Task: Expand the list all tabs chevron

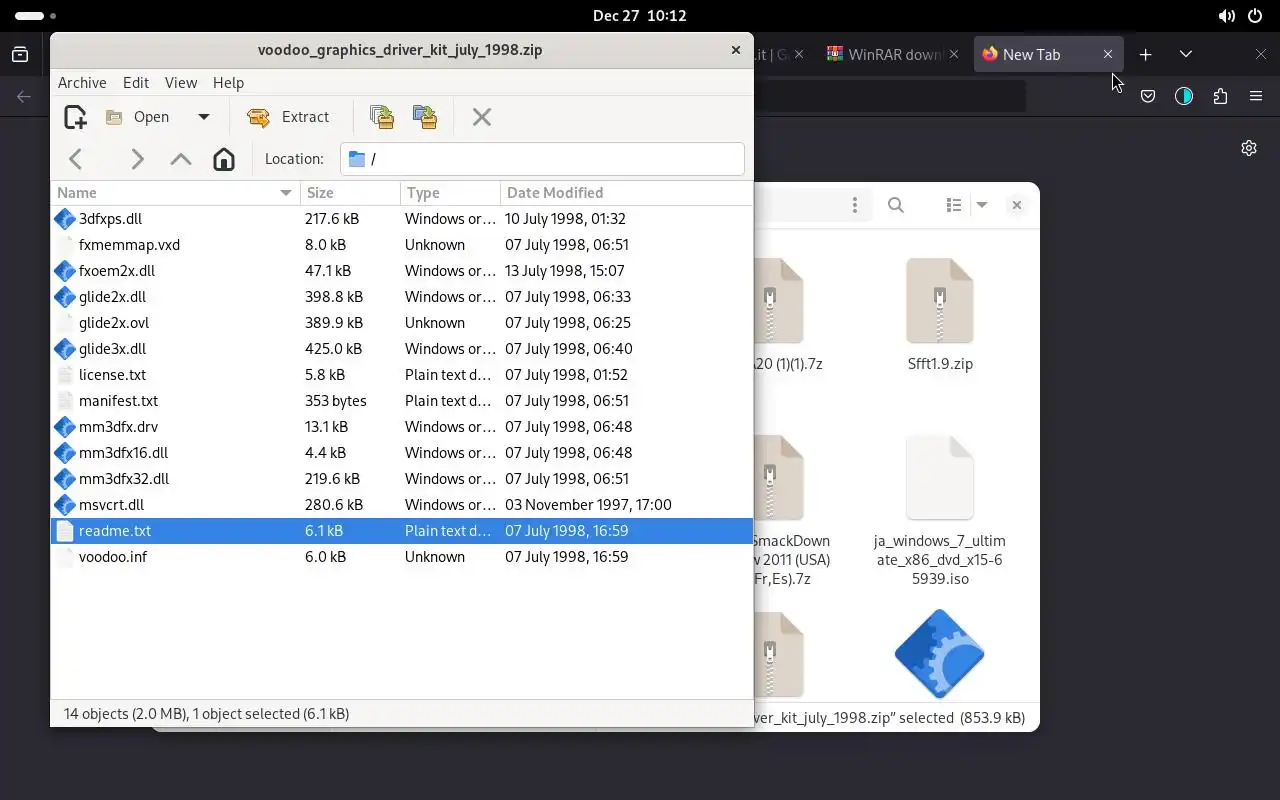Action: pyautogui.click(x=1186, y=55)
